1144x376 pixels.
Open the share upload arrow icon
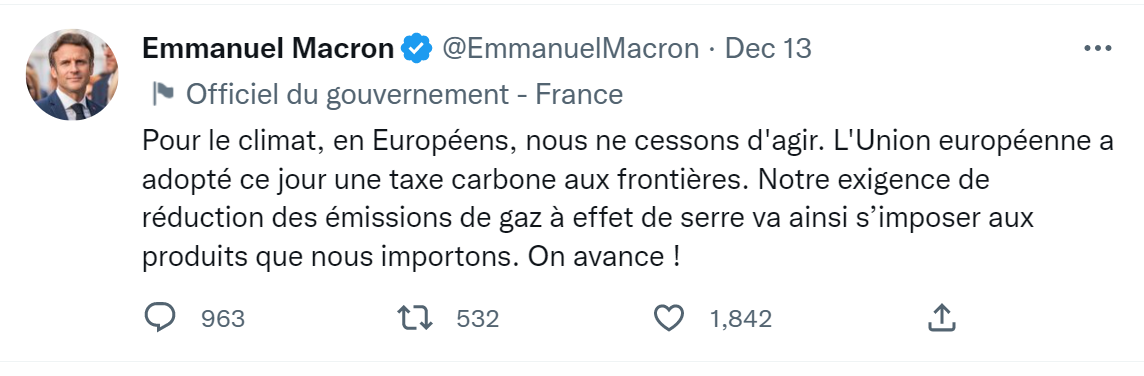pos(941,318)
